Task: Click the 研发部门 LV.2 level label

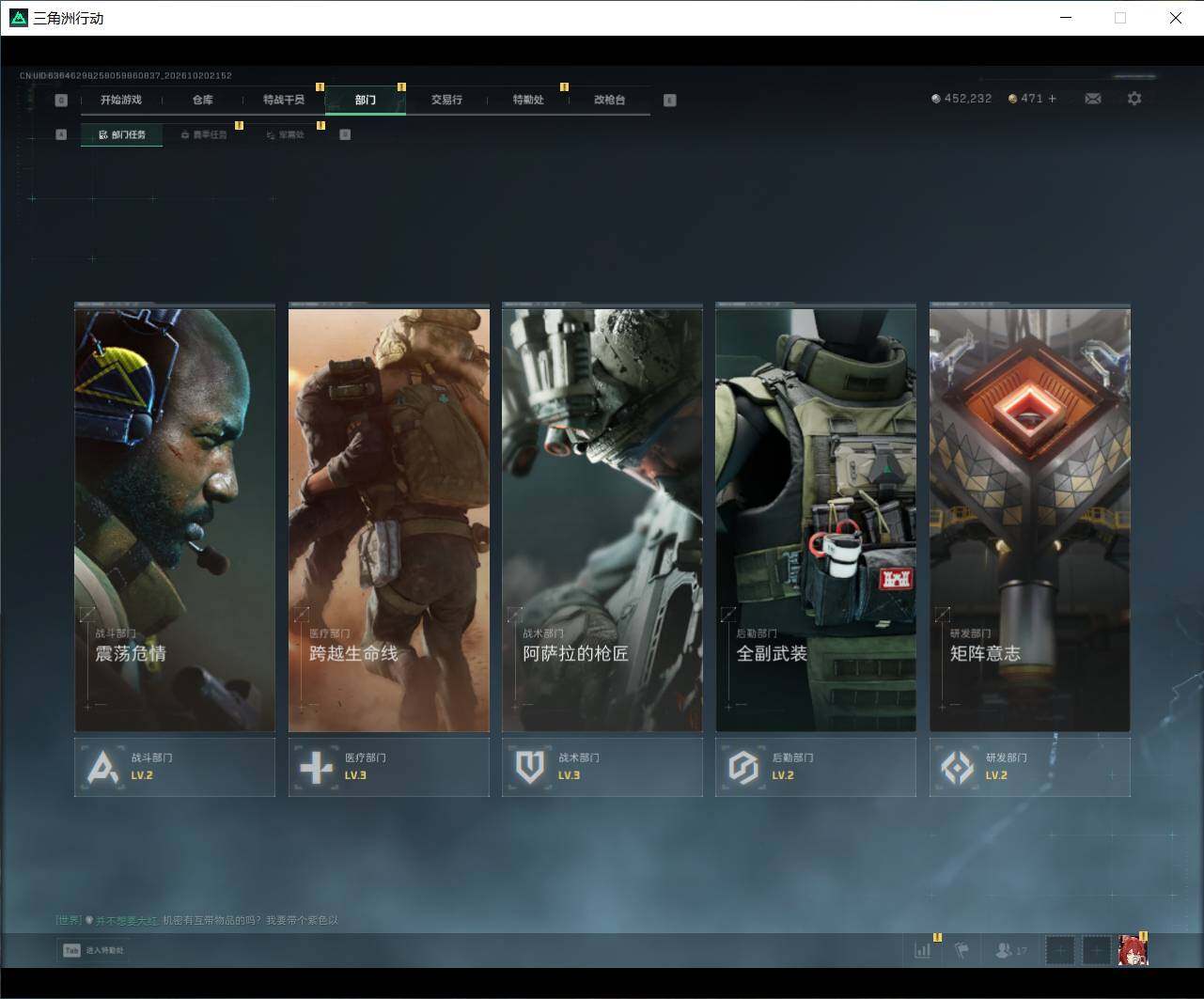Action: [996, 775]
